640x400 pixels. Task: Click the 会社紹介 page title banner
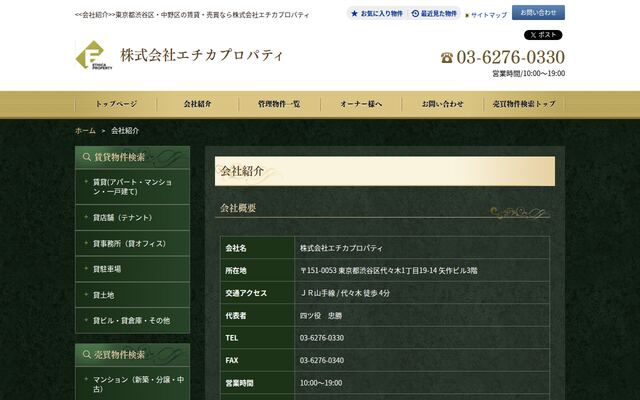point(385,171)
